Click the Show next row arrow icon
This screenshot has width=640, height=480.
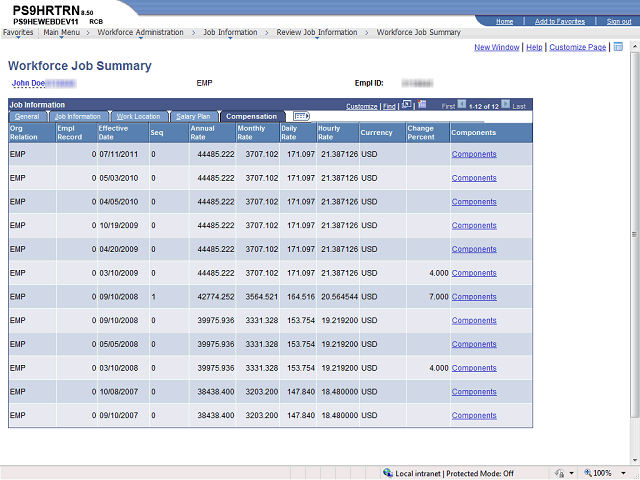pyautogui.click(x=507, y=105)
